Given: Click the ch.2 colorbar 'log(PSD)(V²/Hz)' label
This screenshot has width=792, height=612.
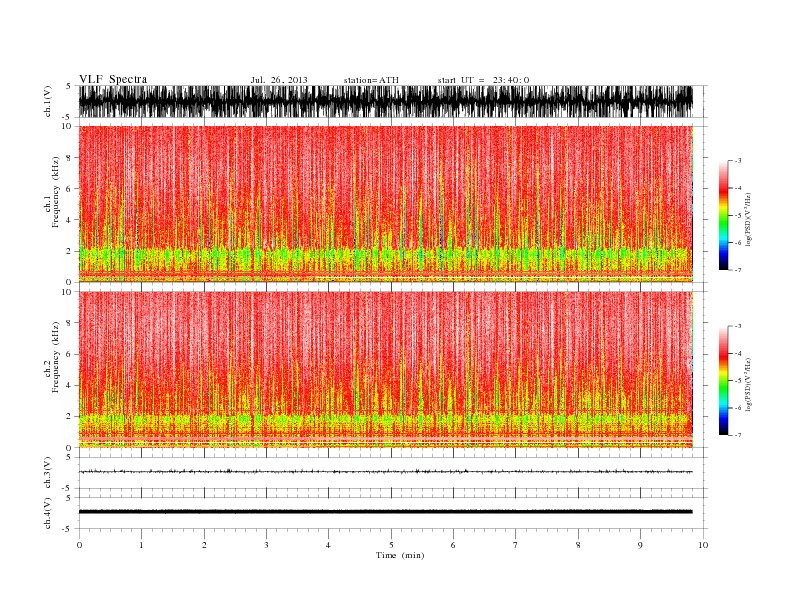Looking at the screenshot, I should [x=749, y=385].
